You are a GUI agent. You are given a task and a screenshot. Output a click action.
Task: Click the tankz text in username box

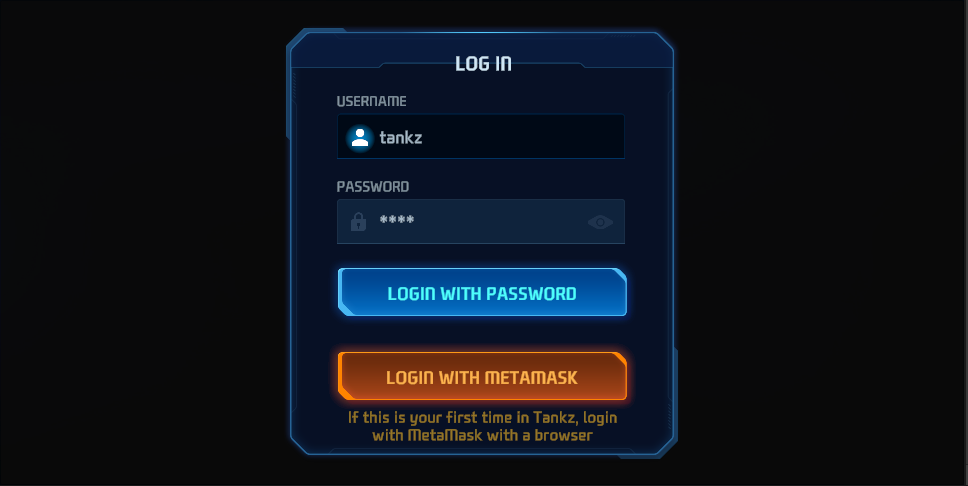(x=401, y=137)
